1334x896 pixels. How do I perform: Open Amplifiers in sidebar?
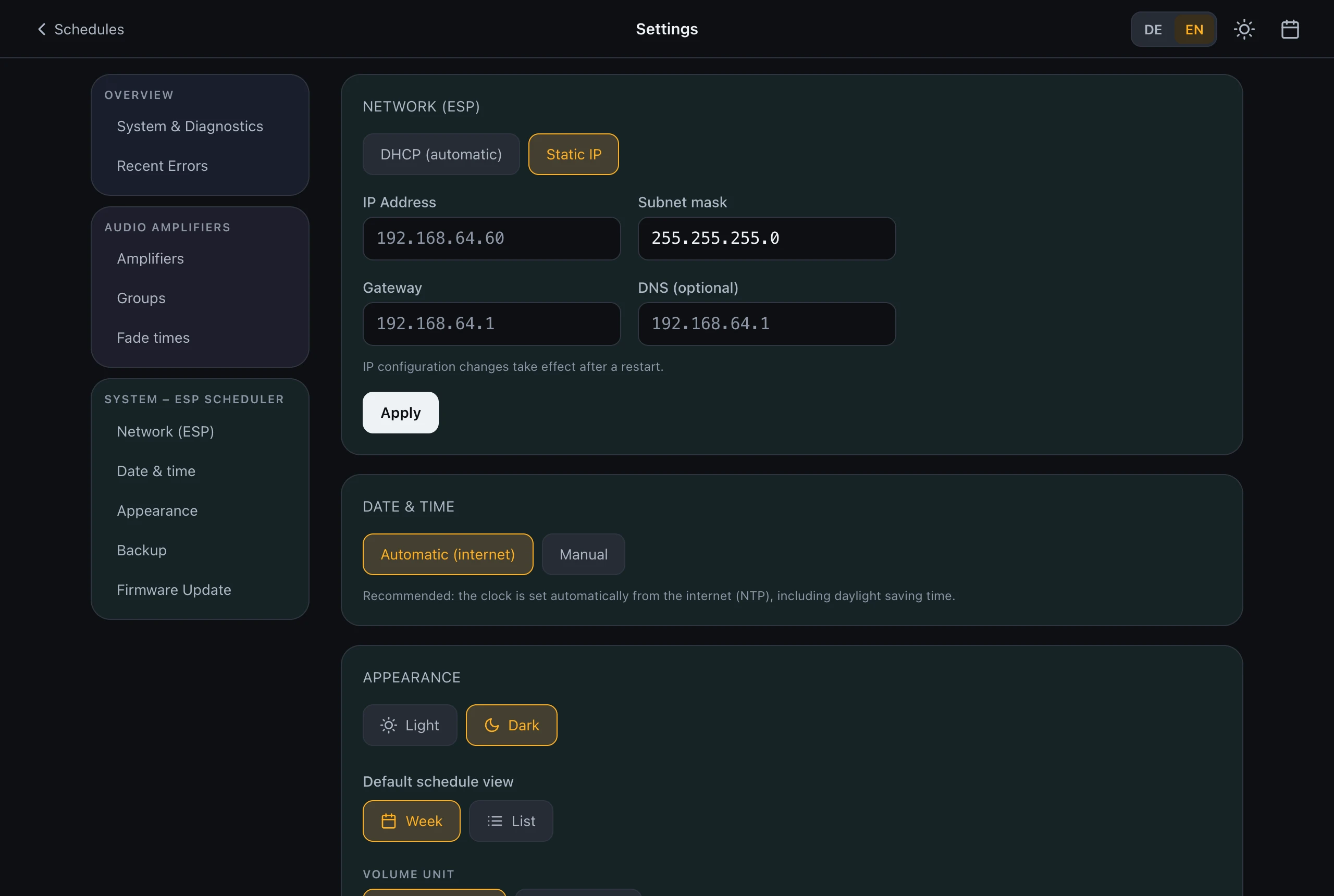pyautogui.click(x=150, y=258)
